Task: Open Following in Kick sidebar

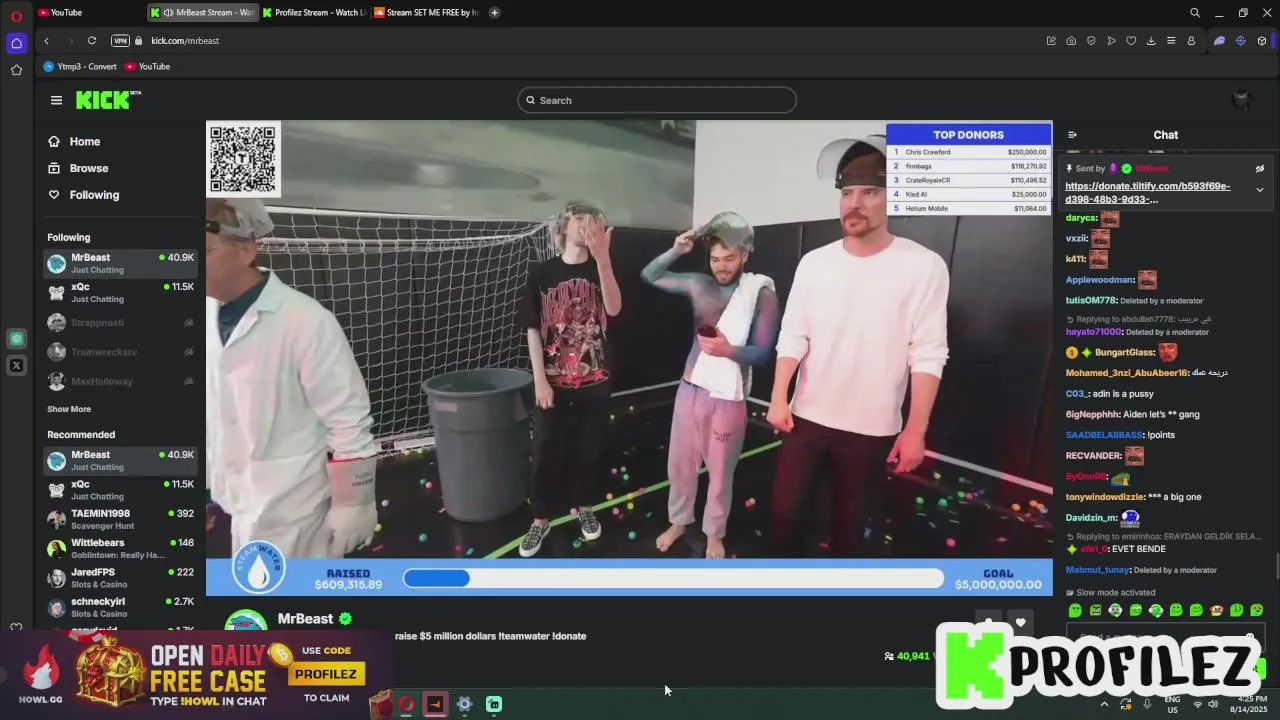Action: coord(83,195)
